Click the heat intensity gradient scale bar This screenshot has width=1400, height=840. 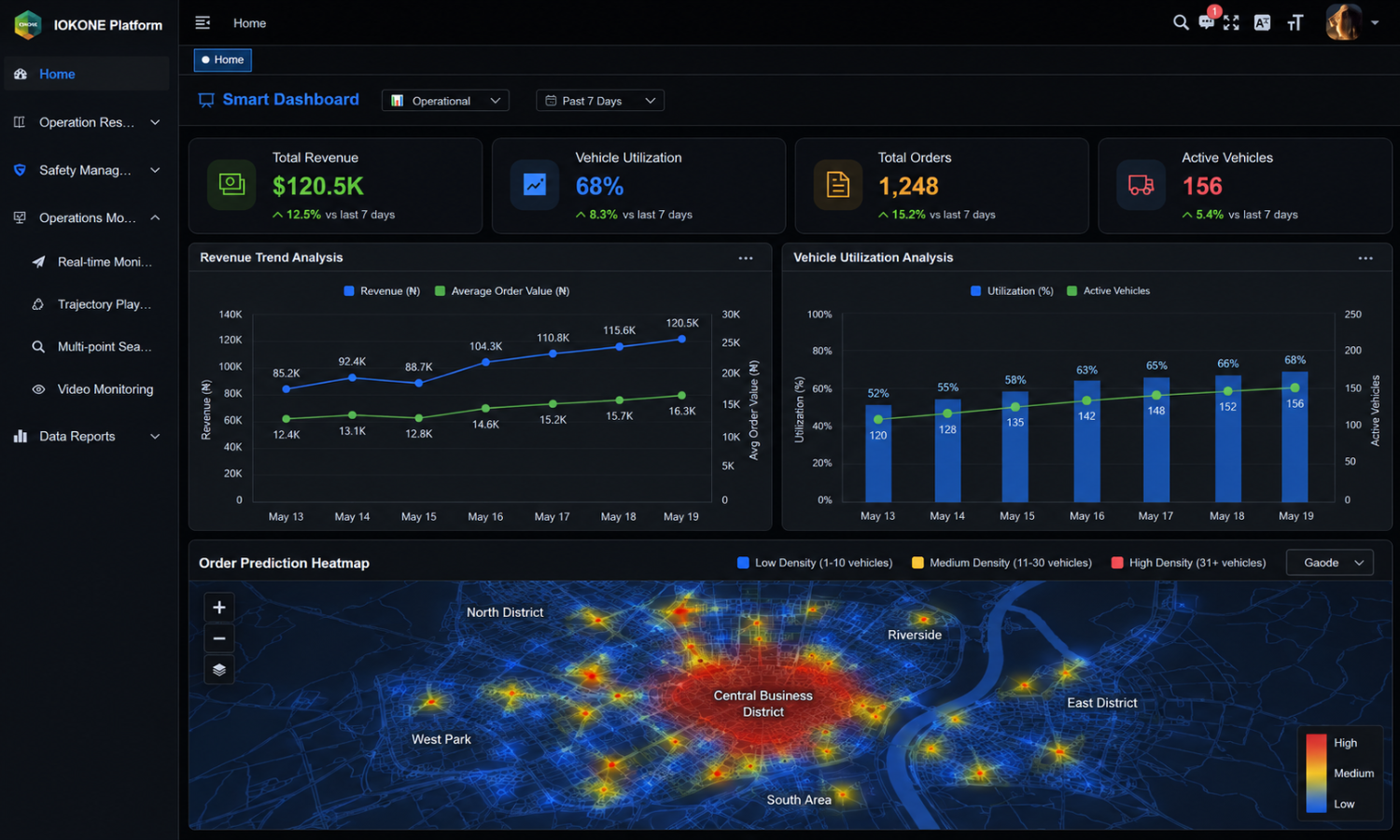(1316, 773)
